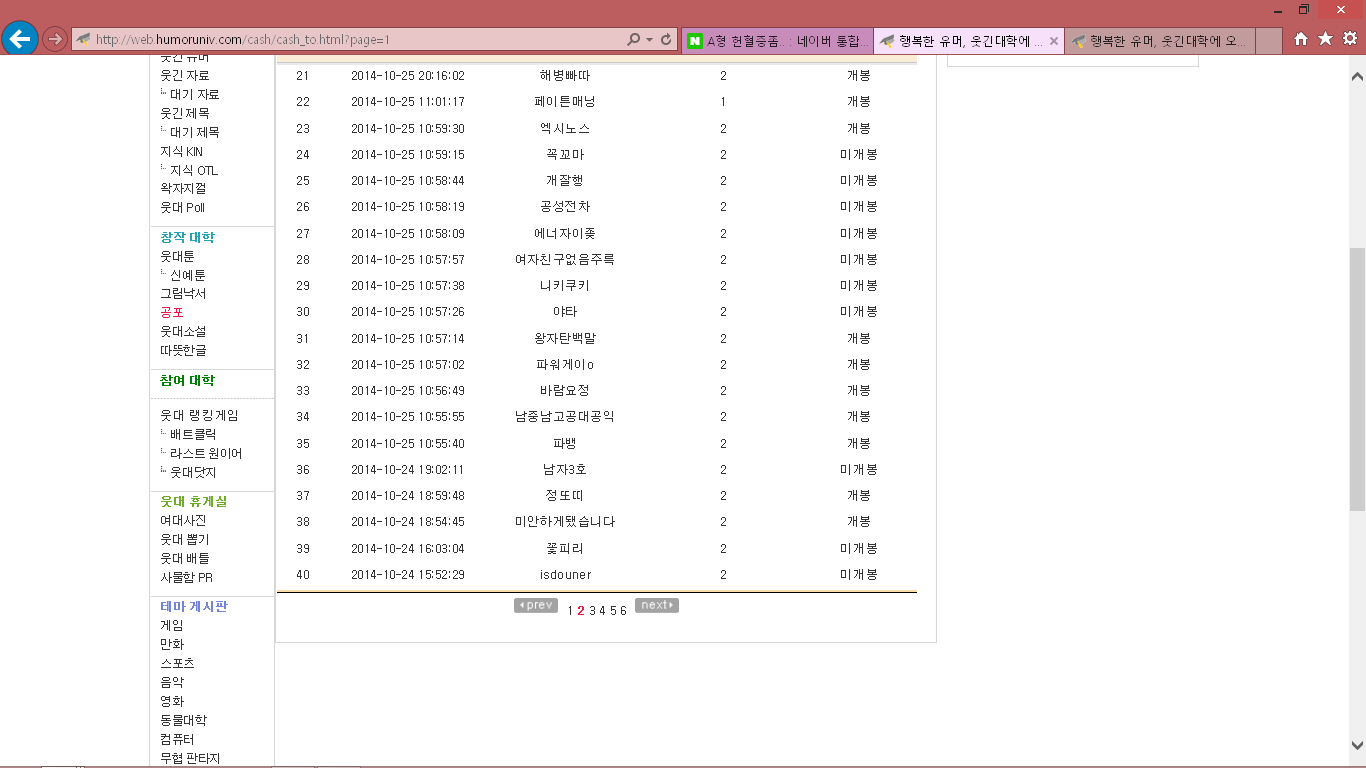Go to page 6 in pagination
Viewport: 1366px width, 768px height.
(x=623, y=611)
